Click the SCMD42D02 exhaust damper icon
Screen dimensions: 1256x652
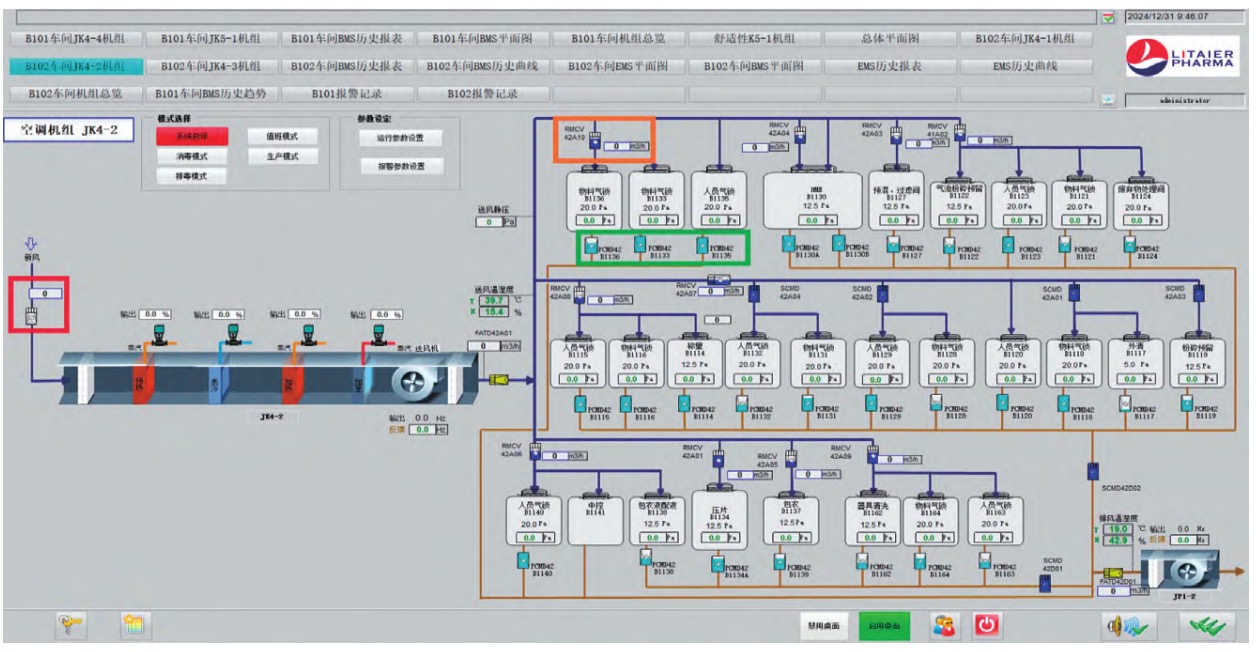[x=1093, y=469]
